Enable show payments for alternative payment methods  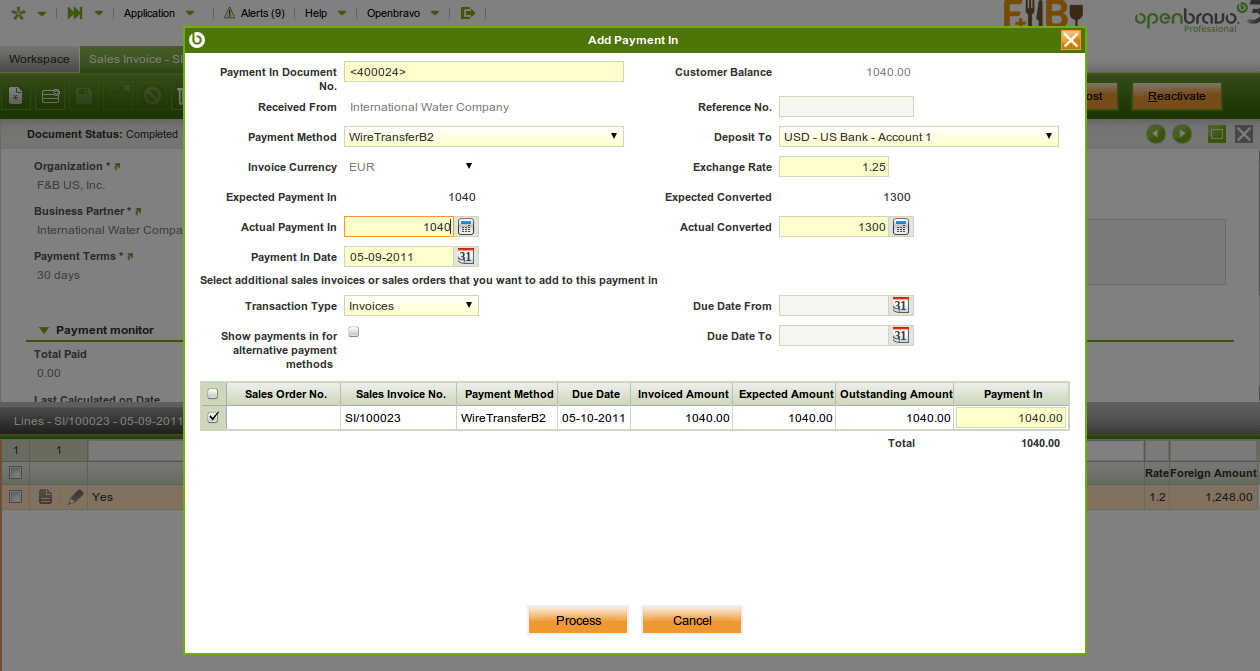click(353, 332)
